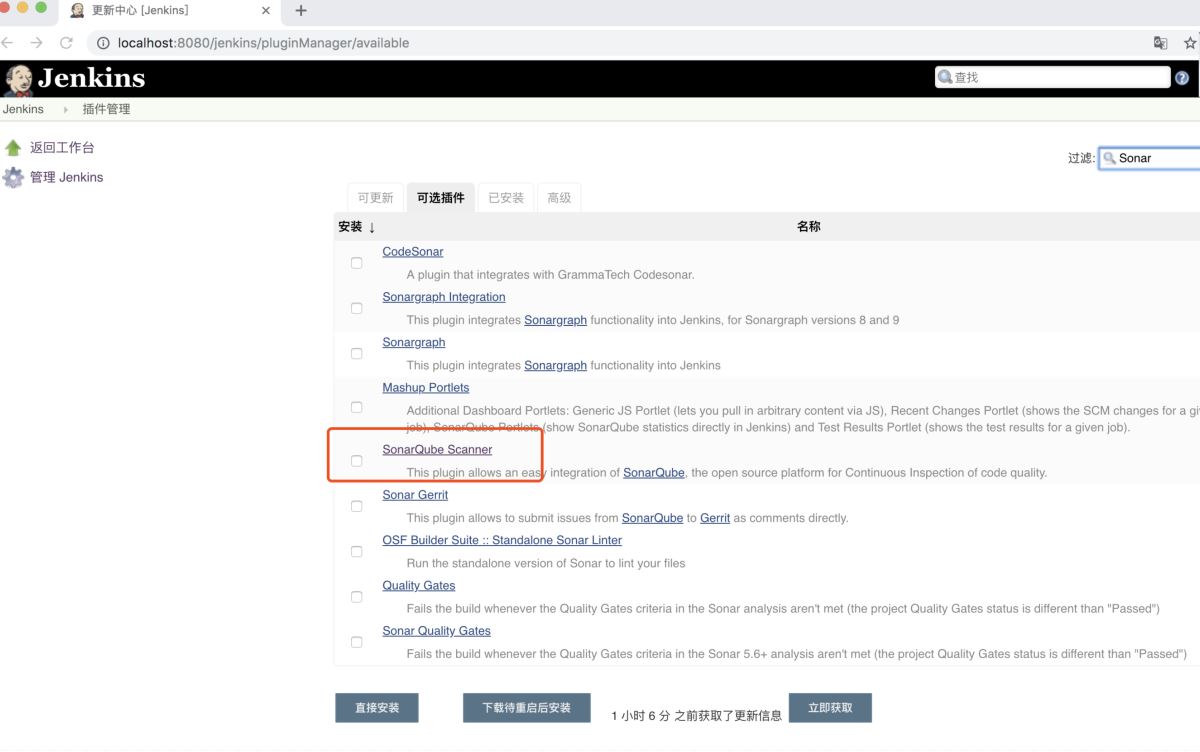The width and height of the screenshot is (1200, 752).
Task: Open the CodeSonar plugin link
Action: click(413, 252)
